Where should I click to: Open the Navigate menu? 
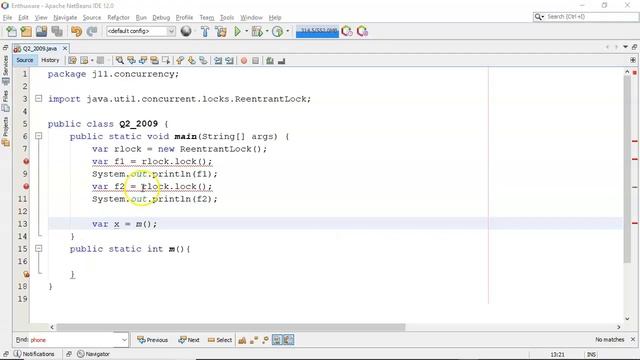(65, 18)
